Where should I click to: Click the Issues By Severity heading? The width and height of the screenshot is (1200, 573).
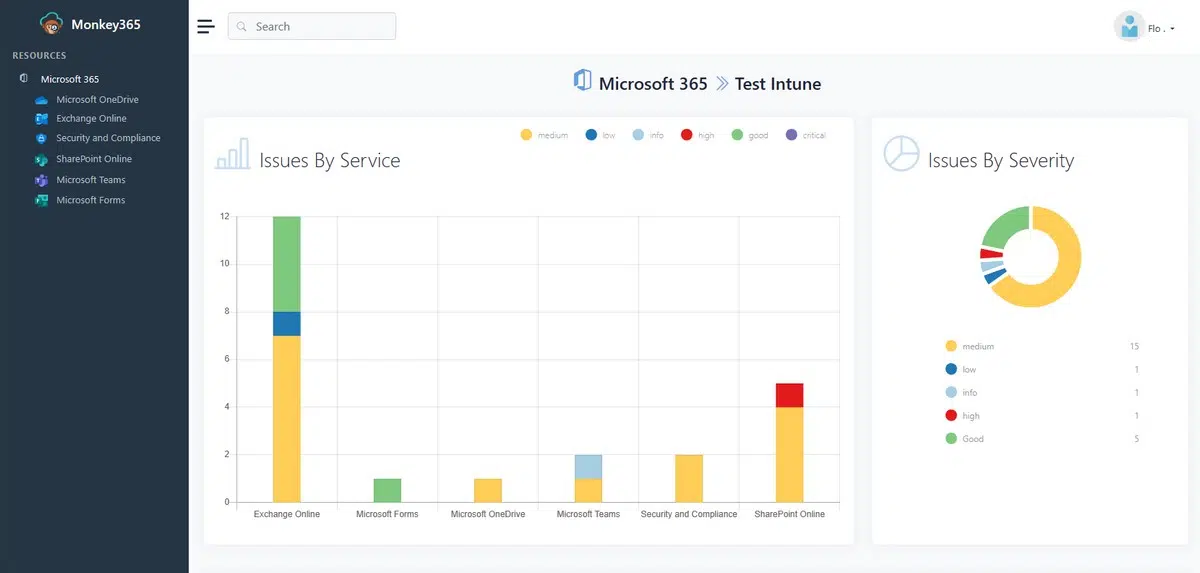point(1001,160)
